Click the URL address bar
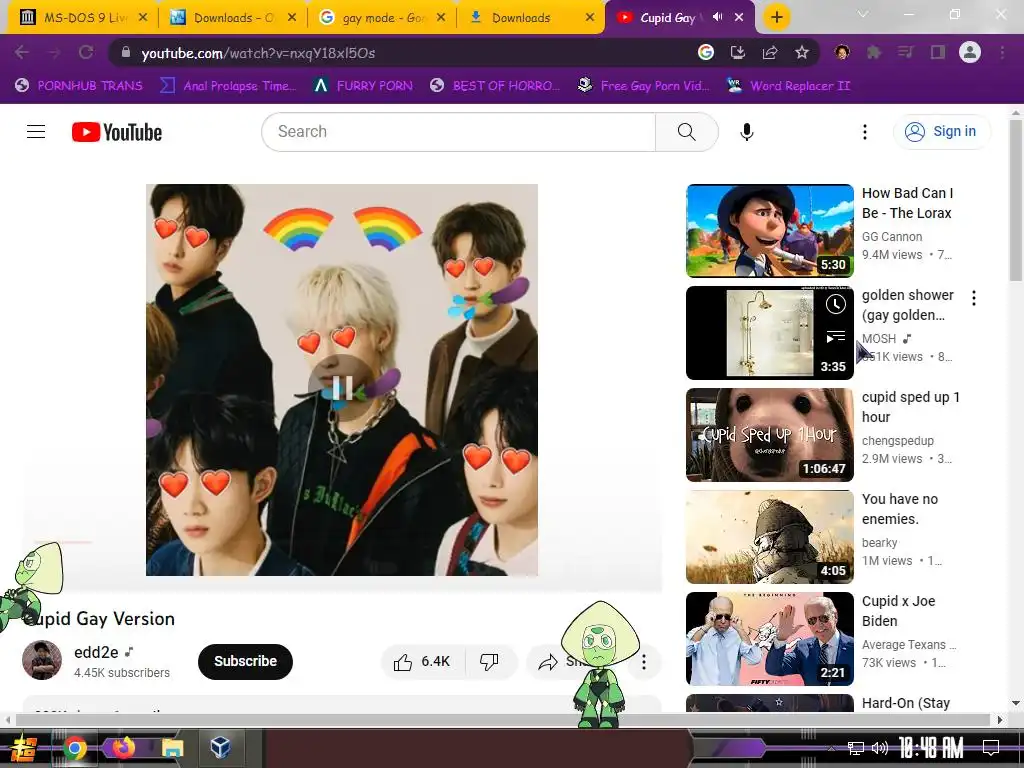Screen dimensions: 1024x768 pyautogui.click(x=405, y=53)
